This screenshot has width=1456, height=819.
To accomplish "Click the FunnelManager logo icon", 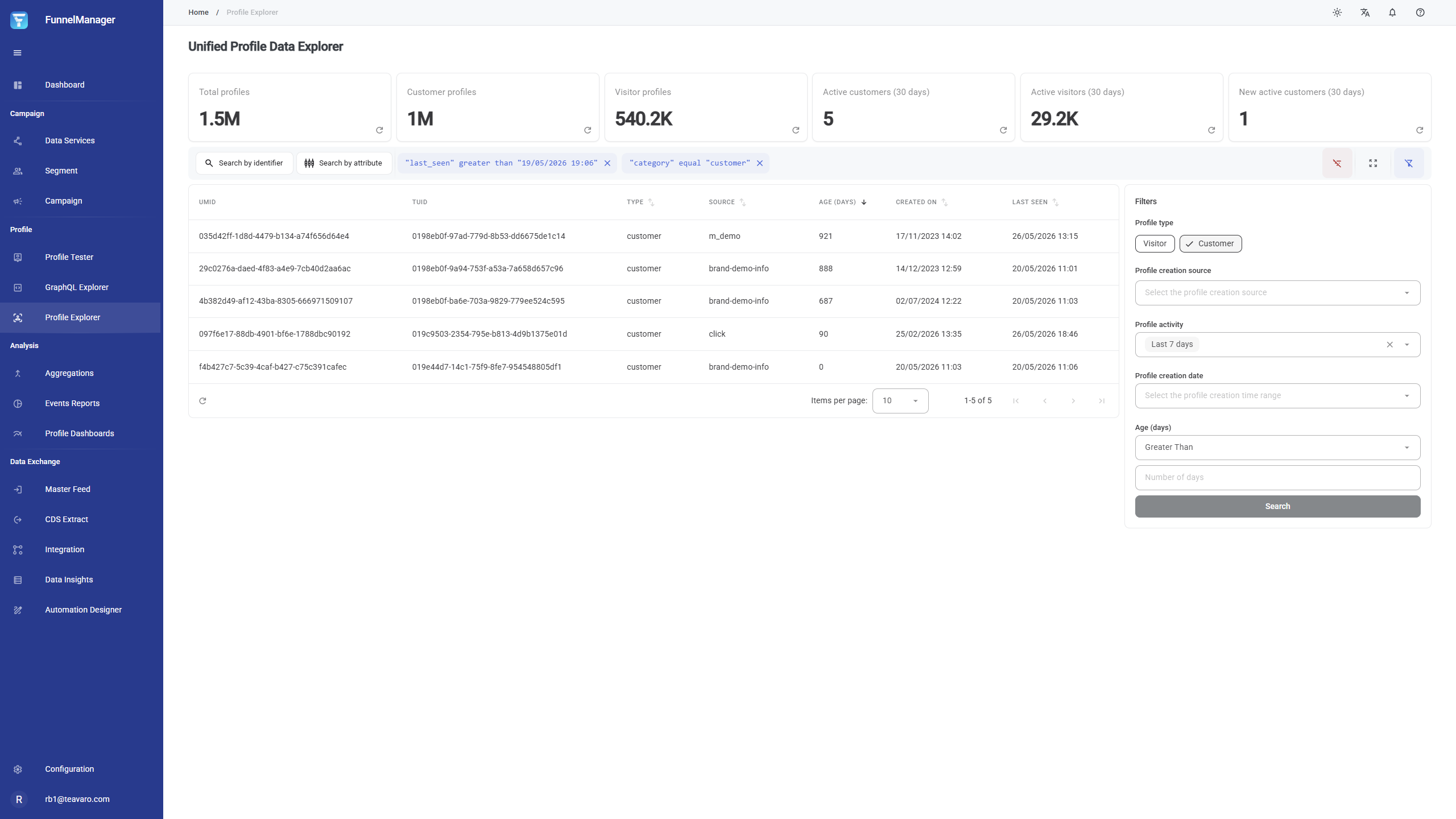I will click(19, 20).
